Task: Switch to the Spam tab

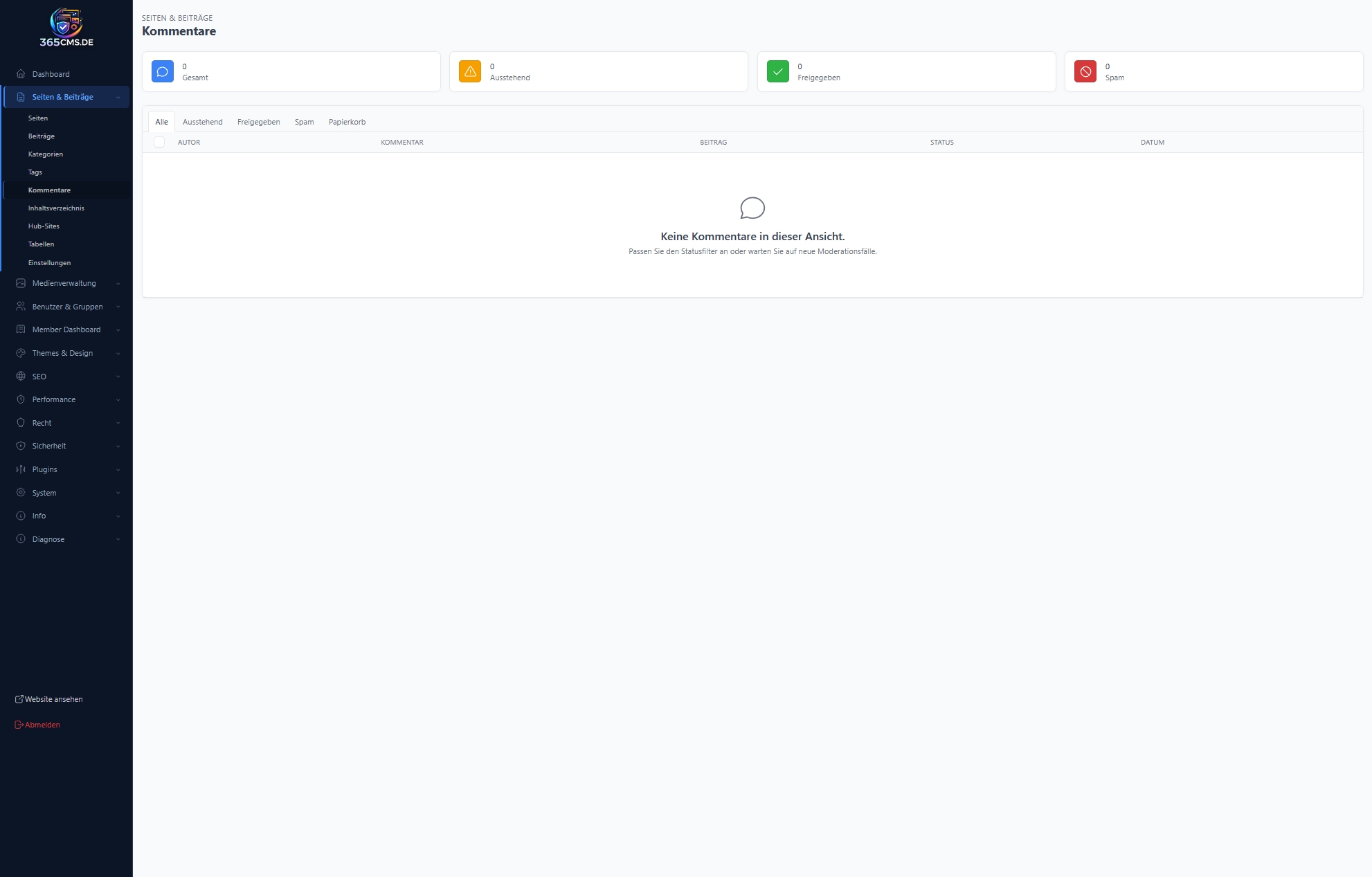Action: coord(304,122)
